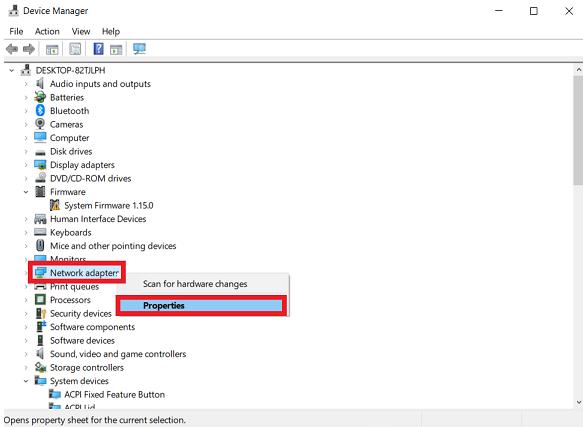The width and height of the screenshot is (583, 427).
Task: Click the Forward arrow toolbar icon
Action: 29,49
